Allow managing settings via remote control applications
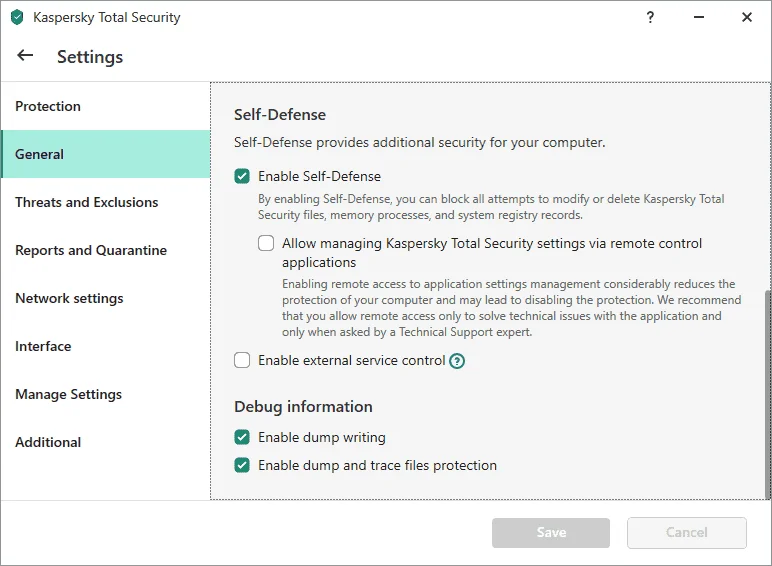The image size is (772, 566). pyautogui.click(x=266, y=243)
